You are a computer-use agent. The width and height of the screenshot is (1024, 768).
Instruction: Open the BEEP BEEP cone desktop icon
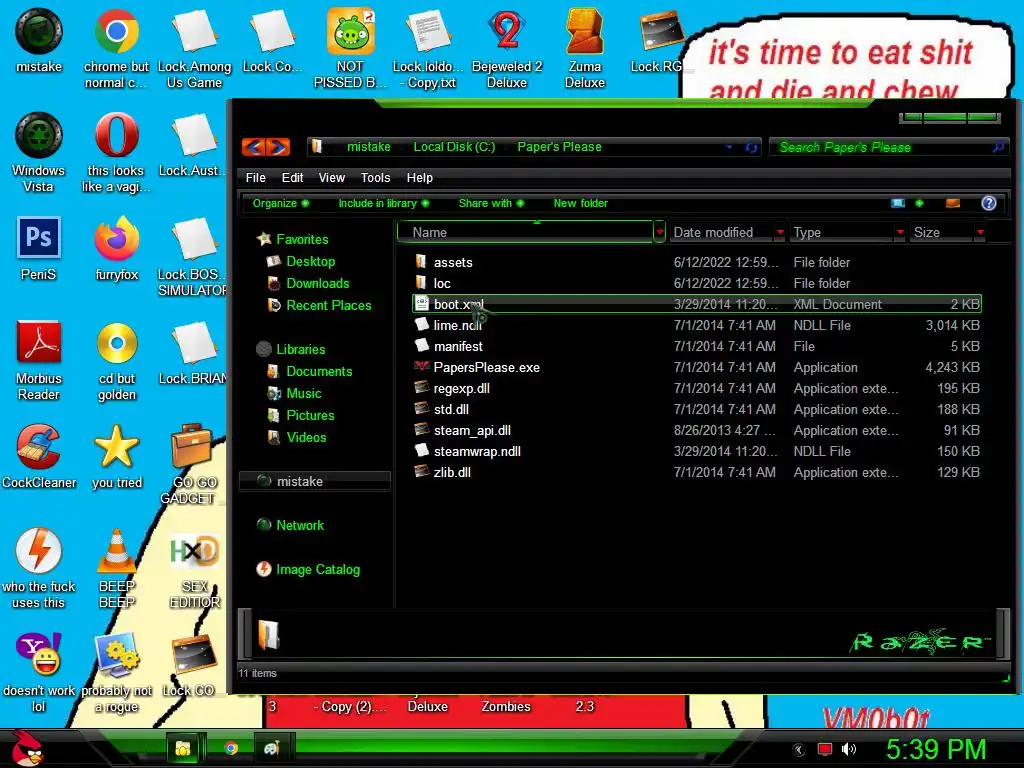117,568
